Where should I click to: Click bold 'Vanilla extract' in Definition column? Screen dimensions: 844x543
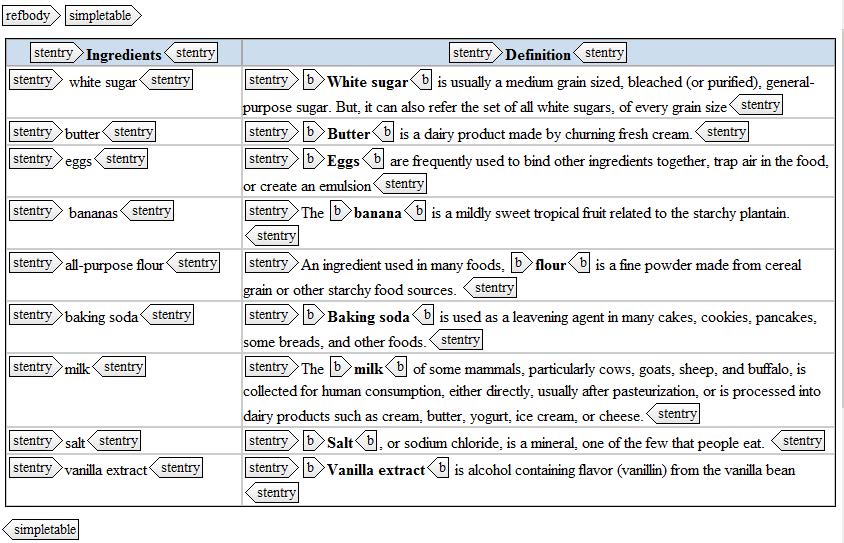point(376,470)
